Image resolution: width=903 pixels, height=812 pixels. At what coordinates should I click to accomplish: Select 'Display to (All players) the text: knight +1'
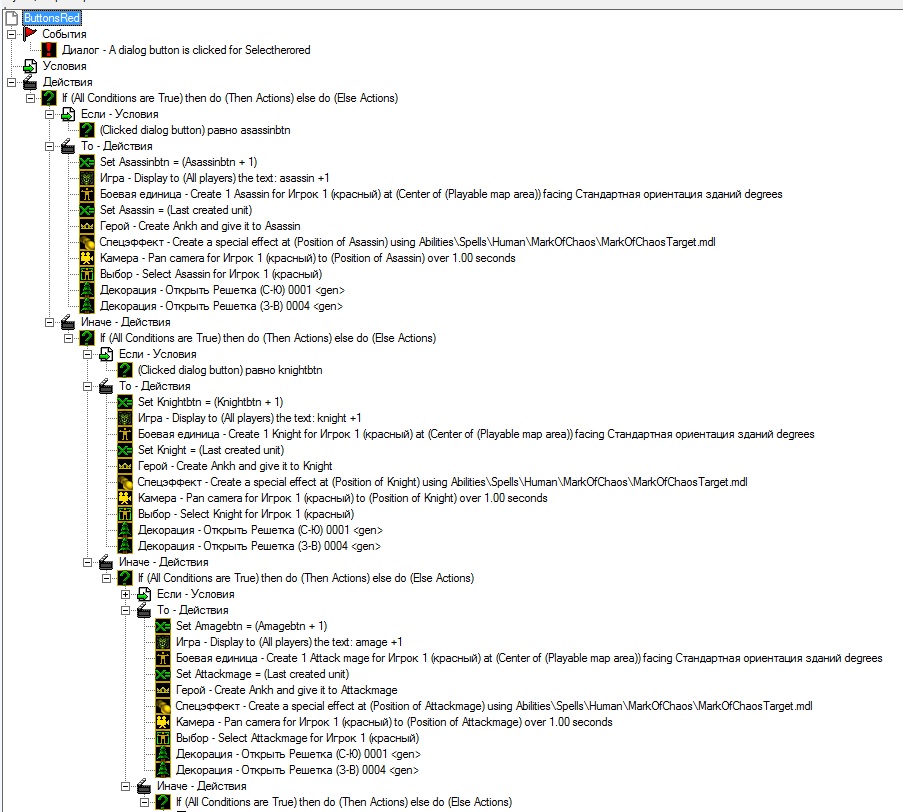(x=249, y=418)
